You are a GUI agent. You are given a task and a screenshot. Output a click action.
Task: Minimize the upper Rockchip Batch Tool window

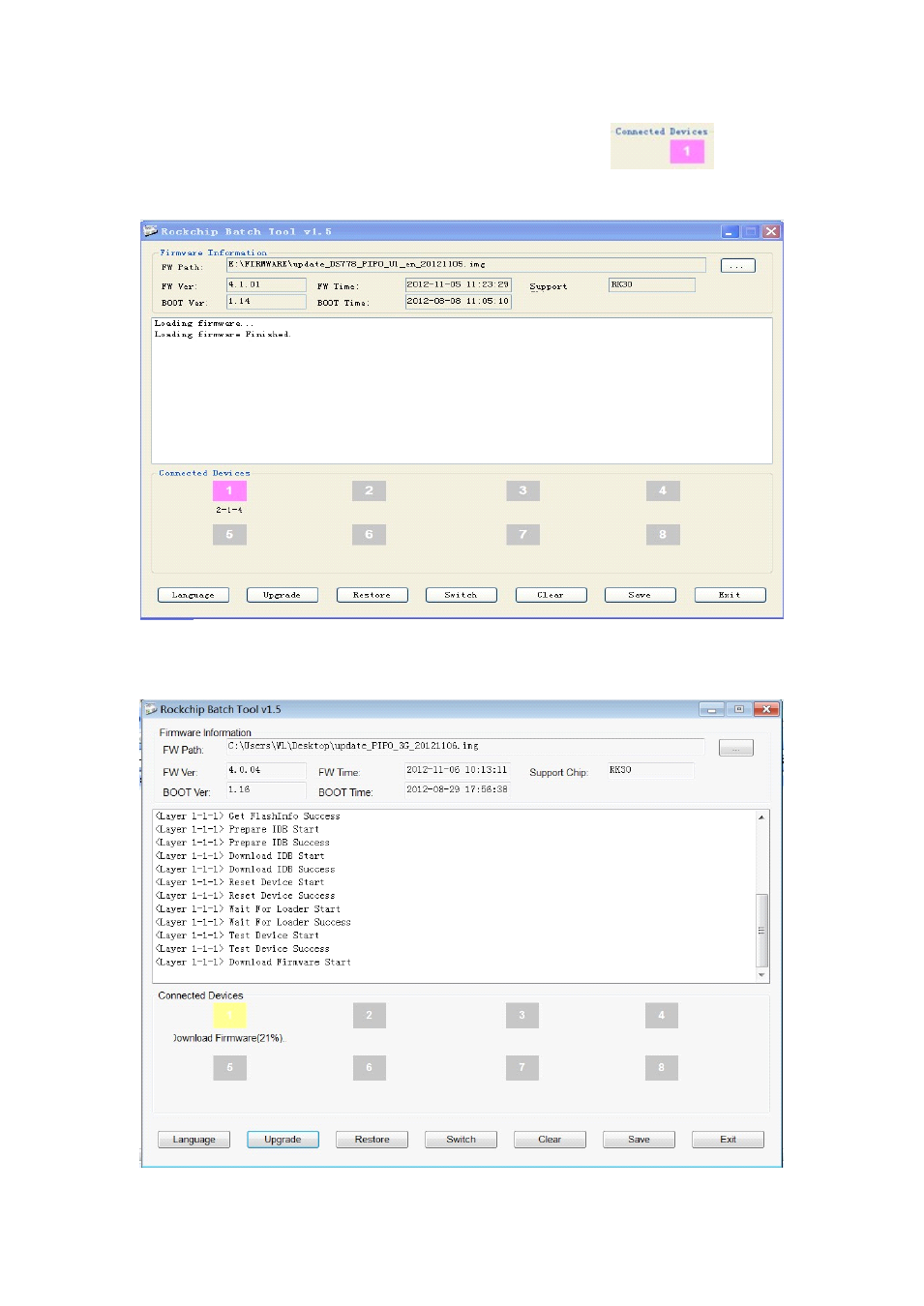tap(730, 232)
